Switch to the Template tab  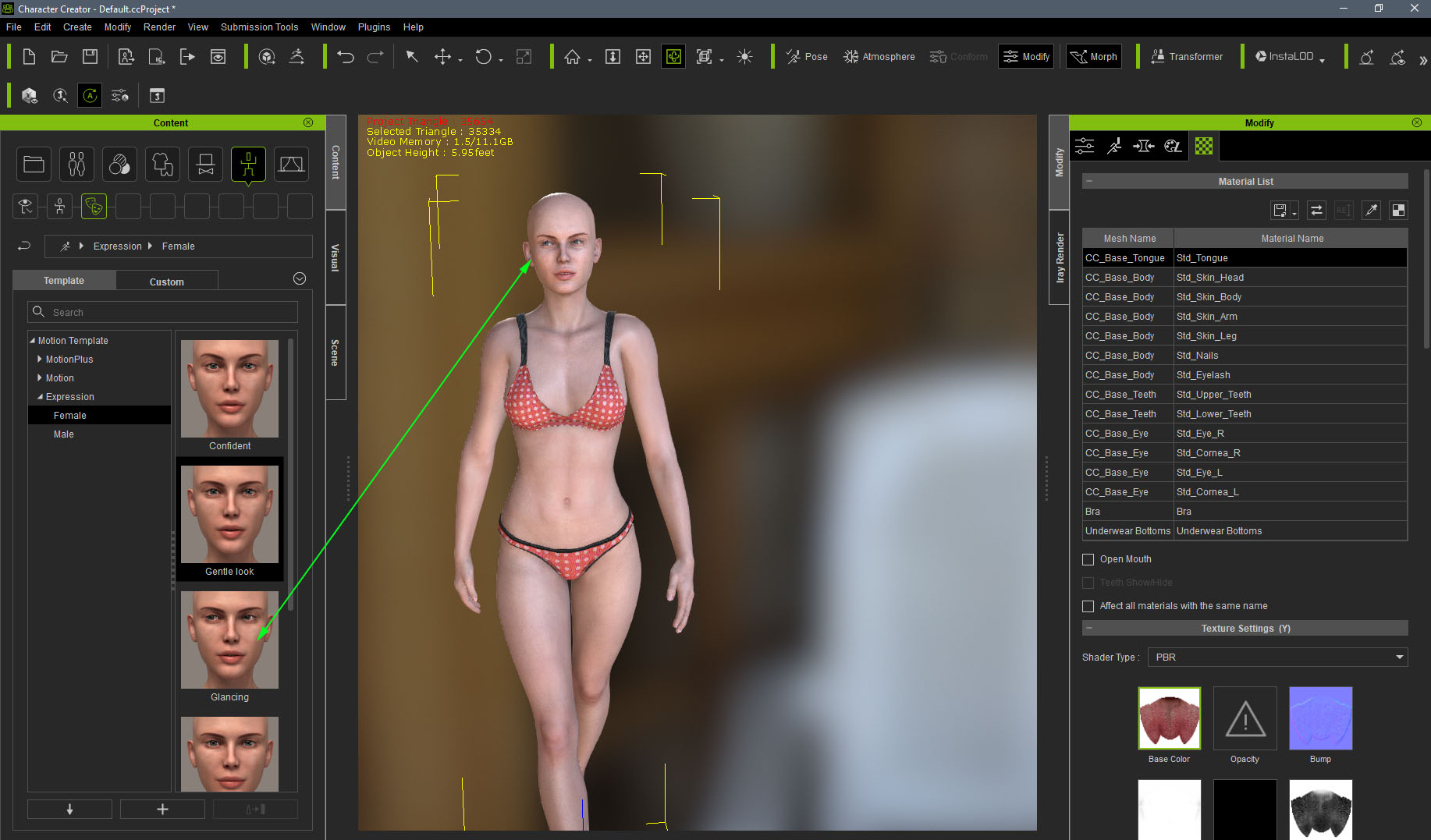pyautogui.click(x=64, y=281)
